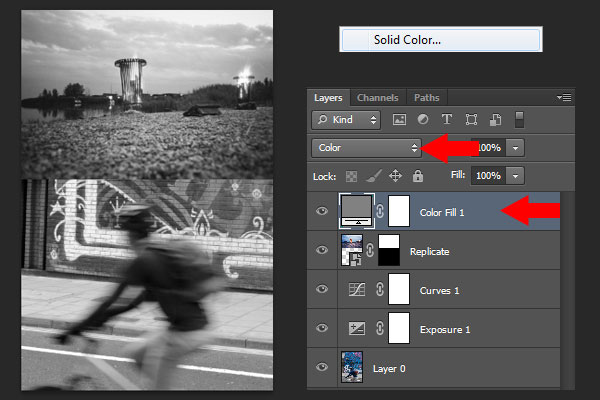Open the Kind filter dropdown
The height and width of the screenshot is (400, 600).
346,120
